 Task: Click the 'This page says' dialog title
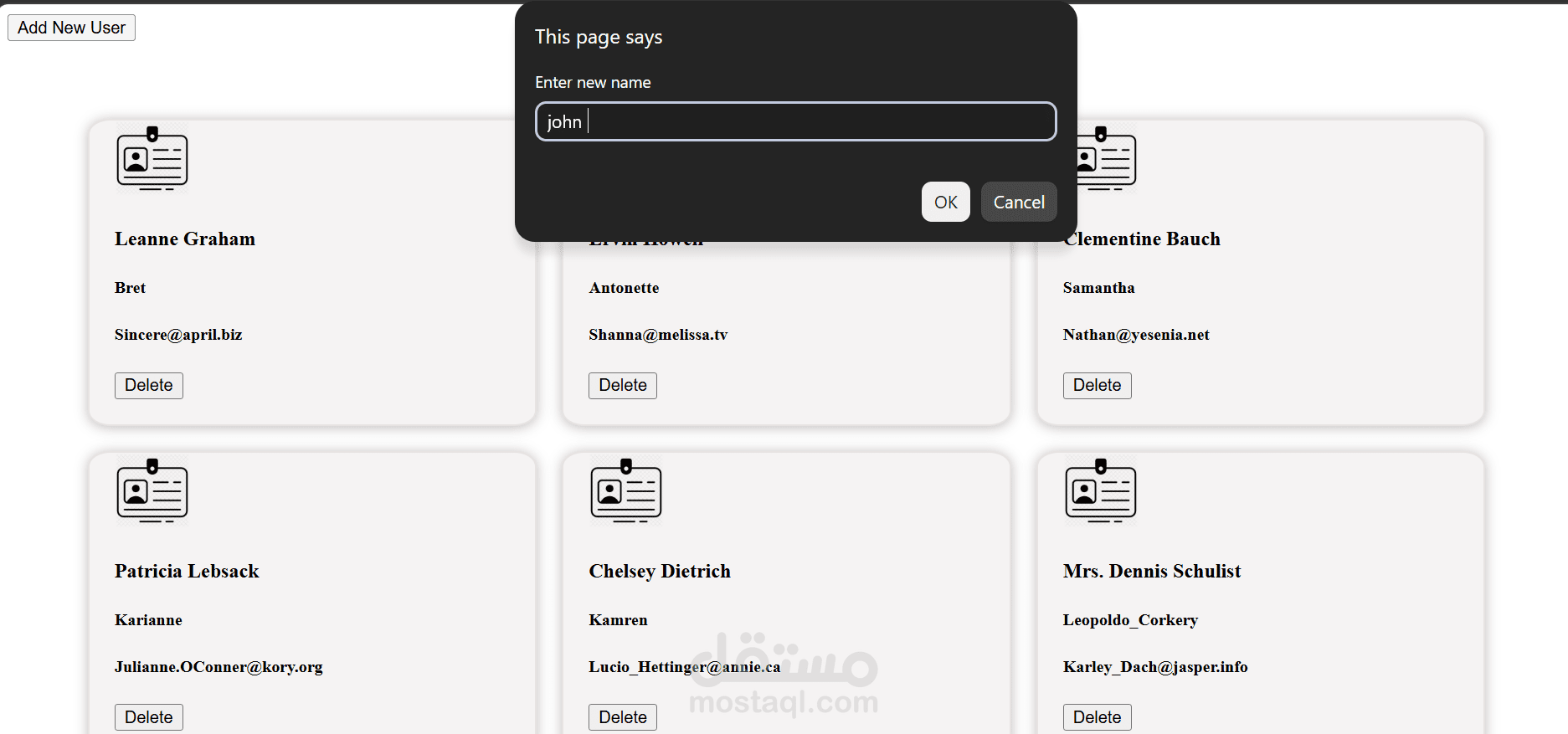pos(599,37)
